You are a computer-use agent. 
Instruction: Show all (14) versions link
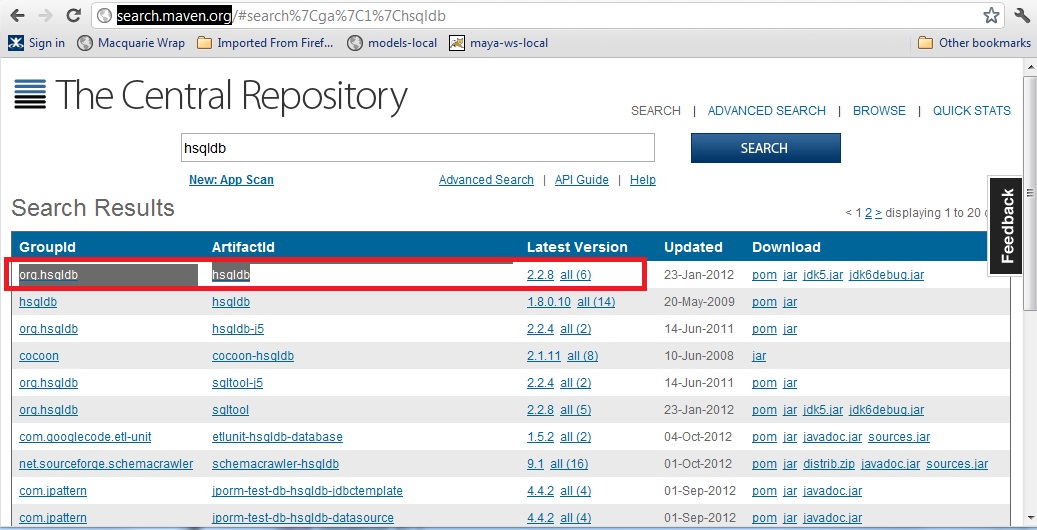tap(596, 302)
